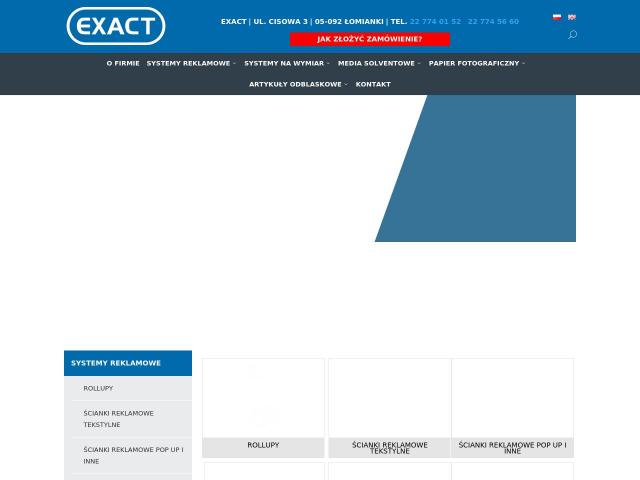
Task: Open the Systemy na Wymiar menu
Action: 284,63
